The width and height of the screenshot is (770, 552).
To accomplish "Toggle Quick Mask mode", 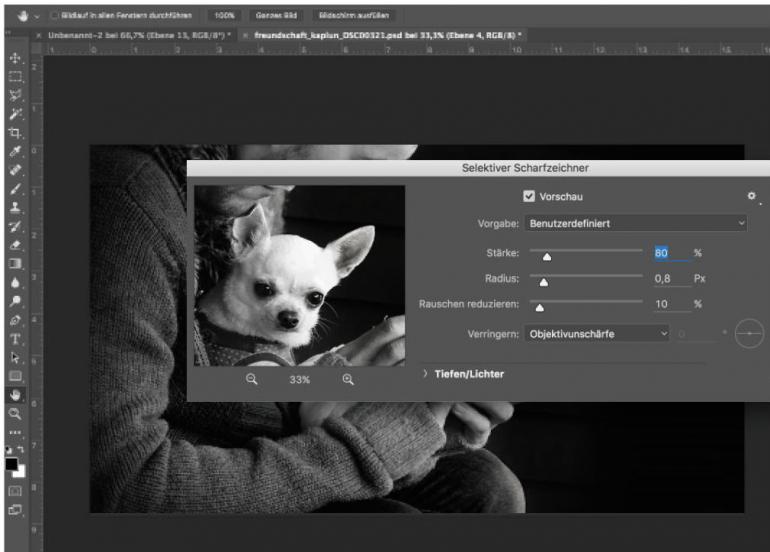I will click(x=15, y=491).
